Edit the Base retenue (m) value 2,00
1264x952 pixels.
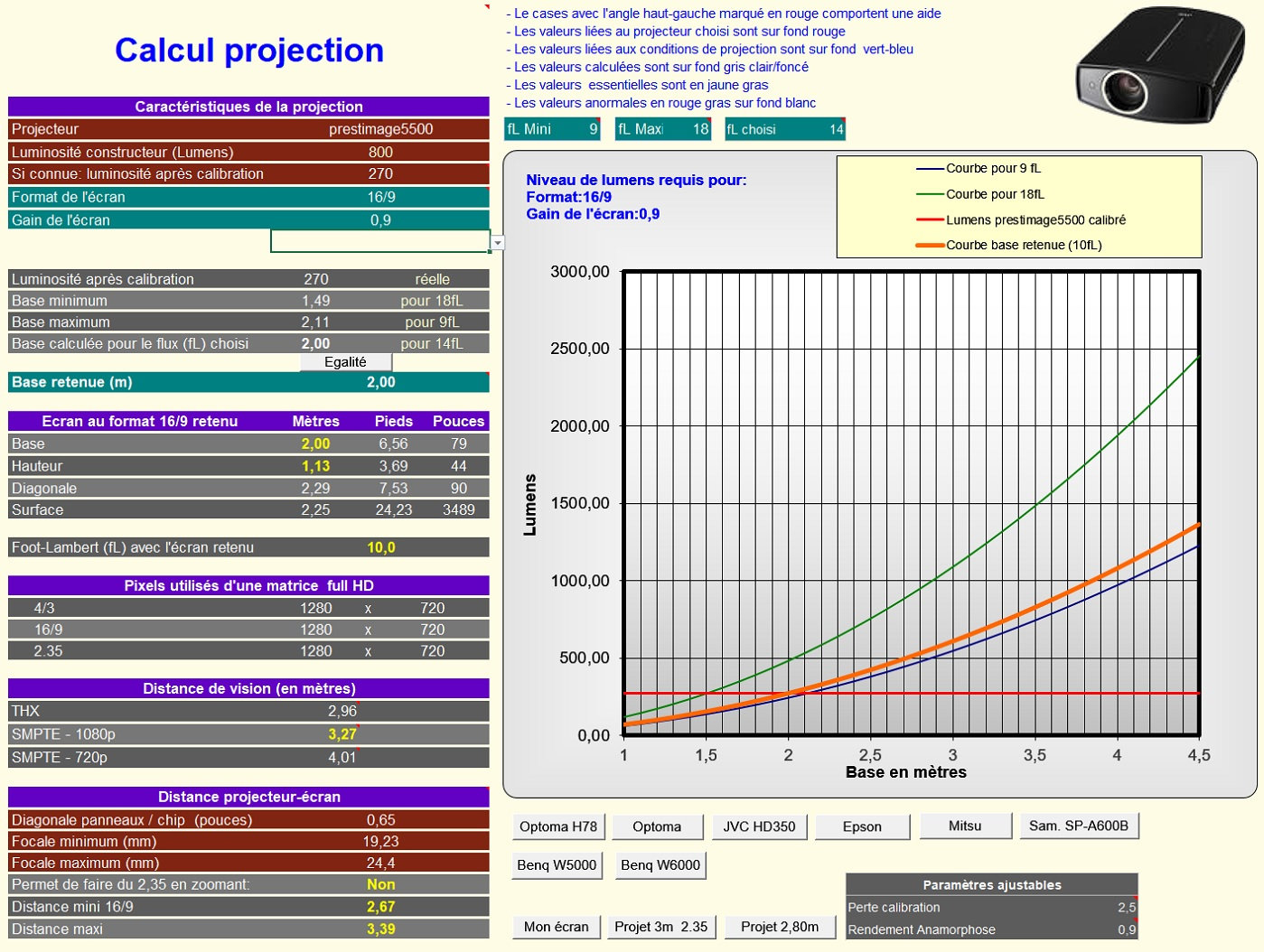[380, 382]
